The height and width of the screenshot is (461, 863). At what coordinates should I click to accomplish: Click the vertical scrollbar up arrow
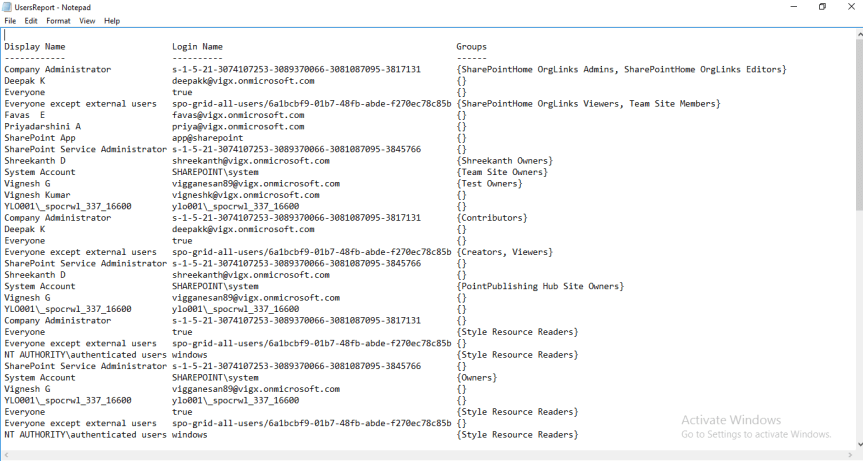coord(858,33)
